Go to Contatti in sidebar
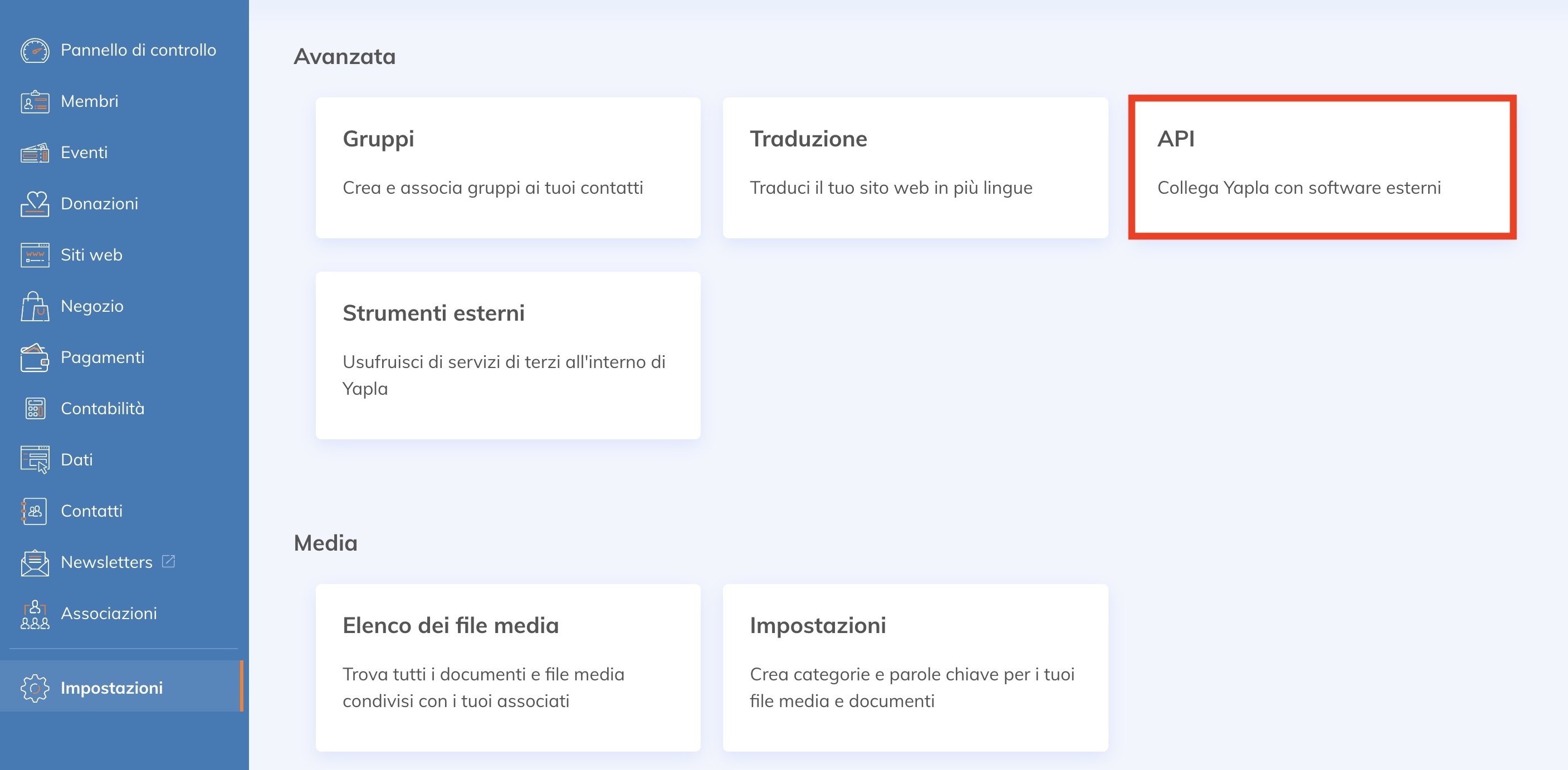 91,511
